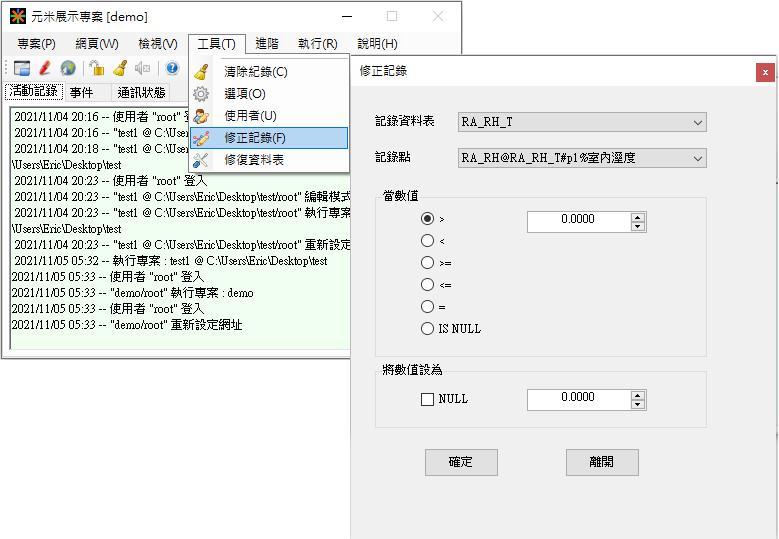
Task: Enable the NULL checkbox
Action: (x=428, y=399)
